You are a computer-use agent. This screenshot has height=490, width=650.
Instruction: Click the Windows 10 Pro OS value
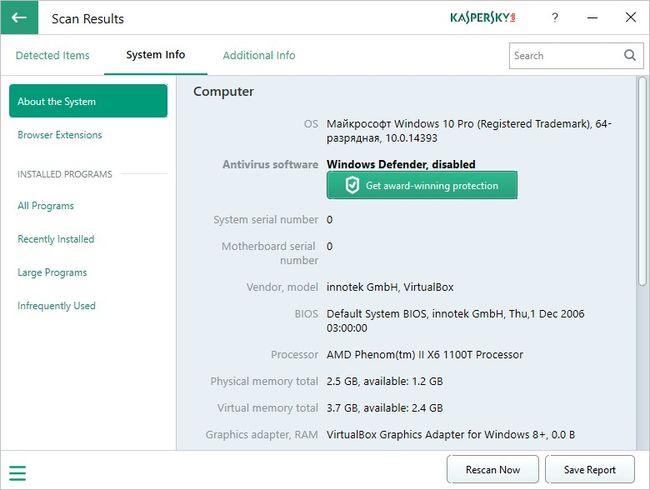point(469,131)
